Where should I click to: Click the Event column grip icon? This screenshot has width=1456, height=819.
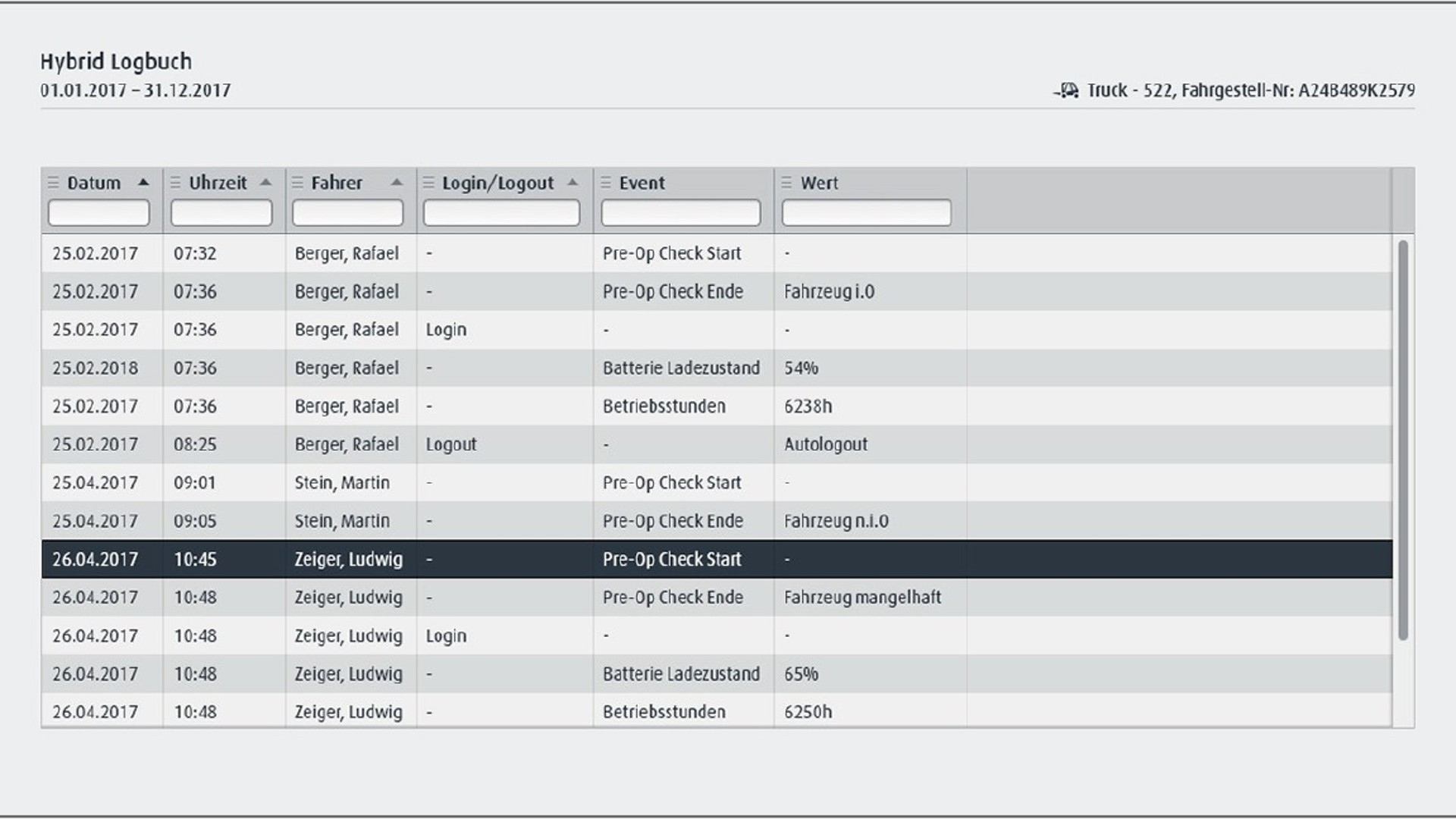(x=606, y=183)
